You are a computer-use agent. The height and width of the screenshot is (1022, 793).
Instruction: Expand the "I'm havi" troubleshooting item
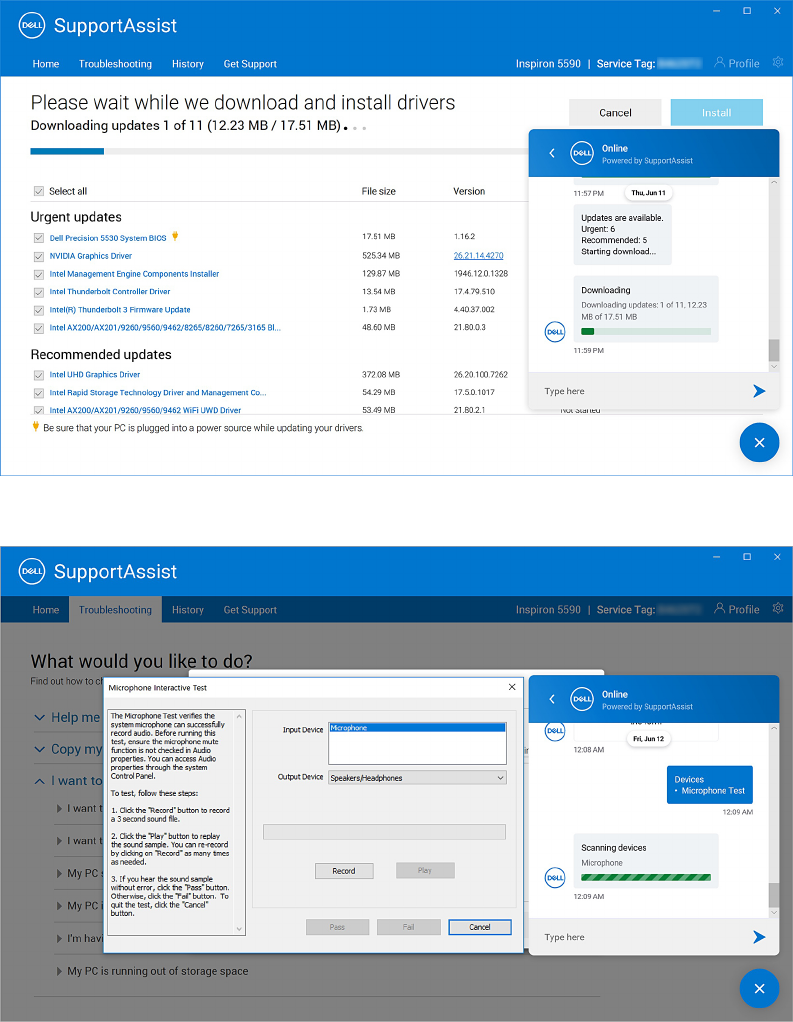(60, 939)
